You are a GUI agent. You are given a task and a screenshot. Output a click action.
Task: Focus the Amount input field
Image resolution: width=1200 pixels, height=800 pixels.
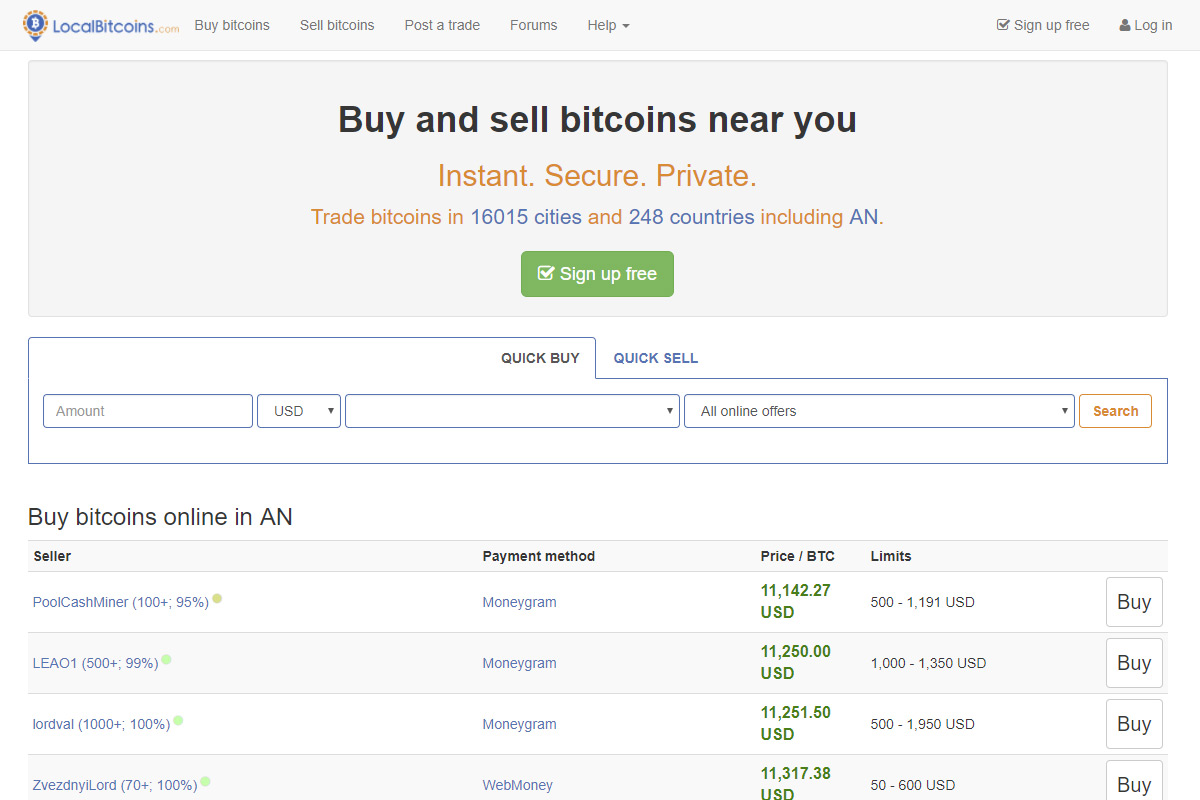point(148,411)
